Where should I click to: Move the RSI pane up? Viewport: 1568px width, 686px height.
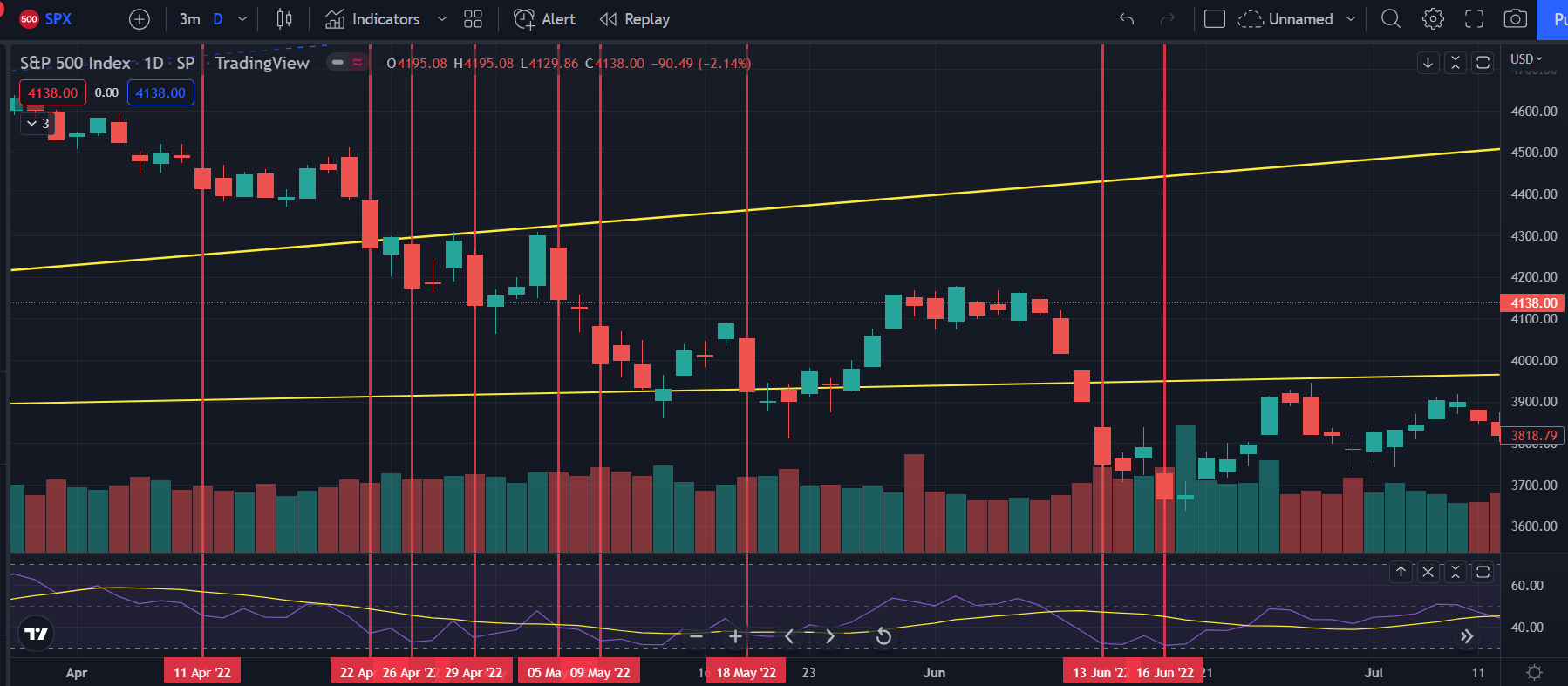coord(1401,572)
